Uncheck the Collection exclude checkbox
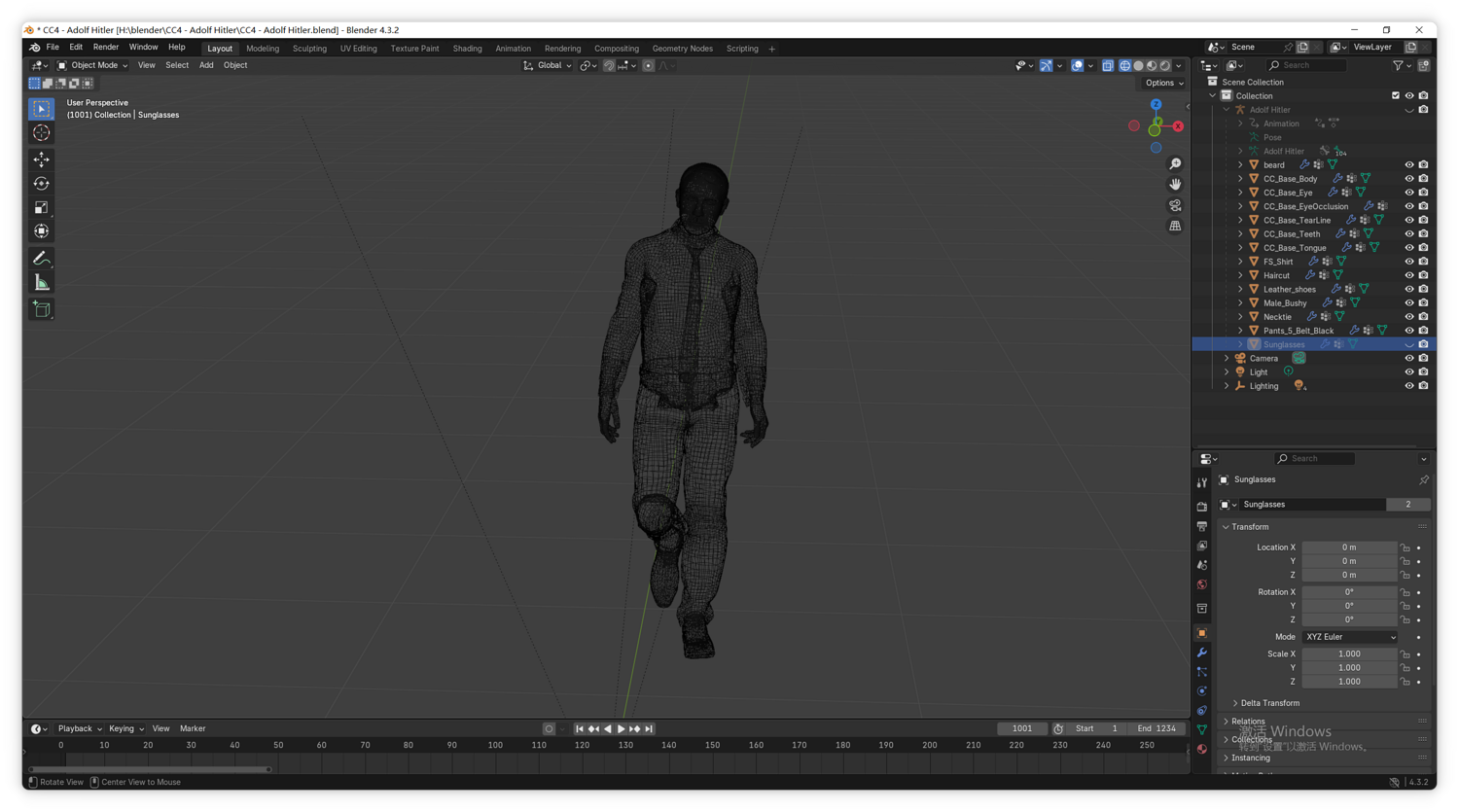This screenshot has height=812, width=1459. pyautogui.click(x=1396, y=96)
